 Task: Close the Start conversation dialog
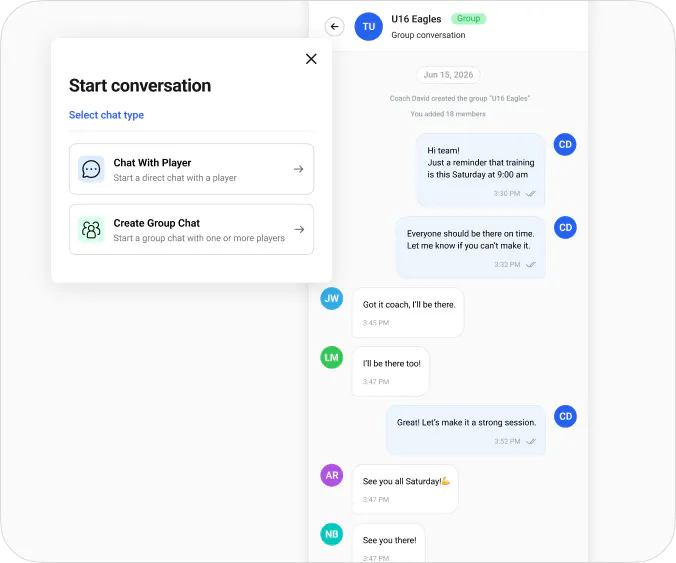311,59
